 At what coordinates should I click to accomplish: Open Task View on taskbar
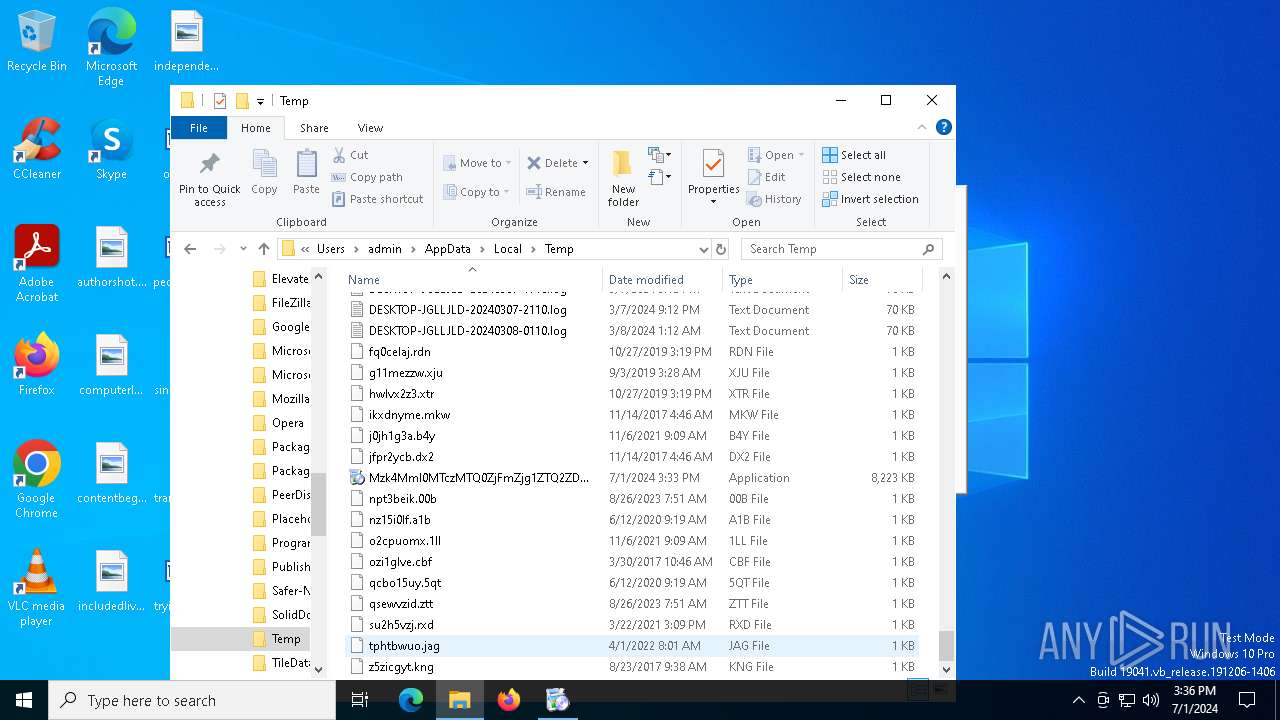[x=360, y=700]
